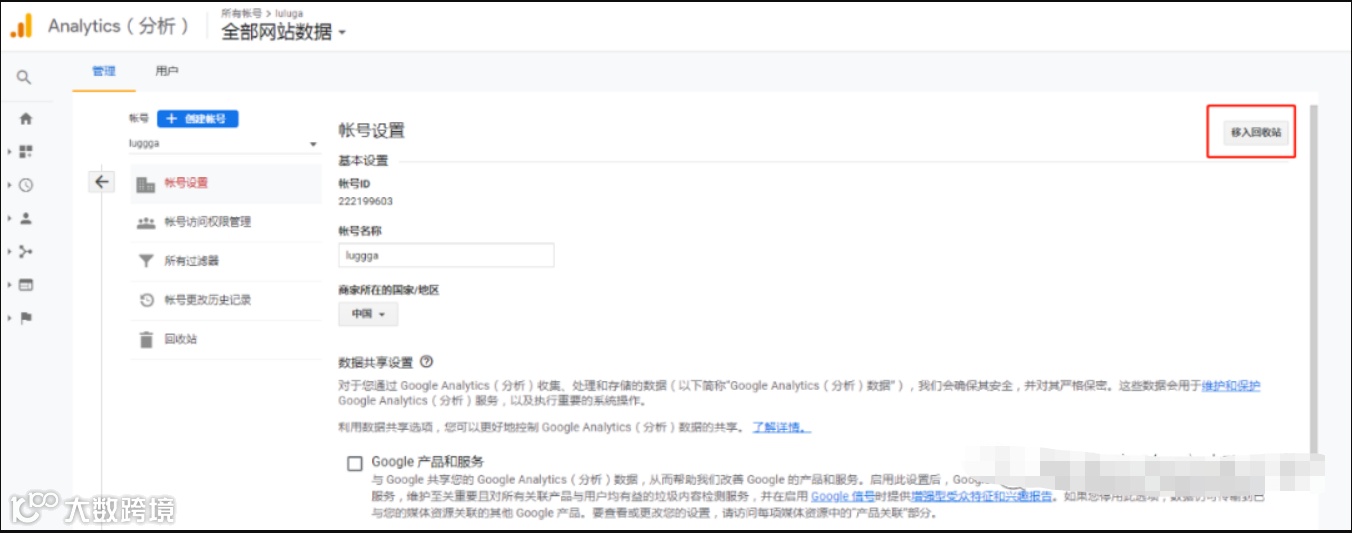Viewport: 1352px width, 533px height.
Task: Open search with the magnifier icon
Action: click(x=24, y=77)
